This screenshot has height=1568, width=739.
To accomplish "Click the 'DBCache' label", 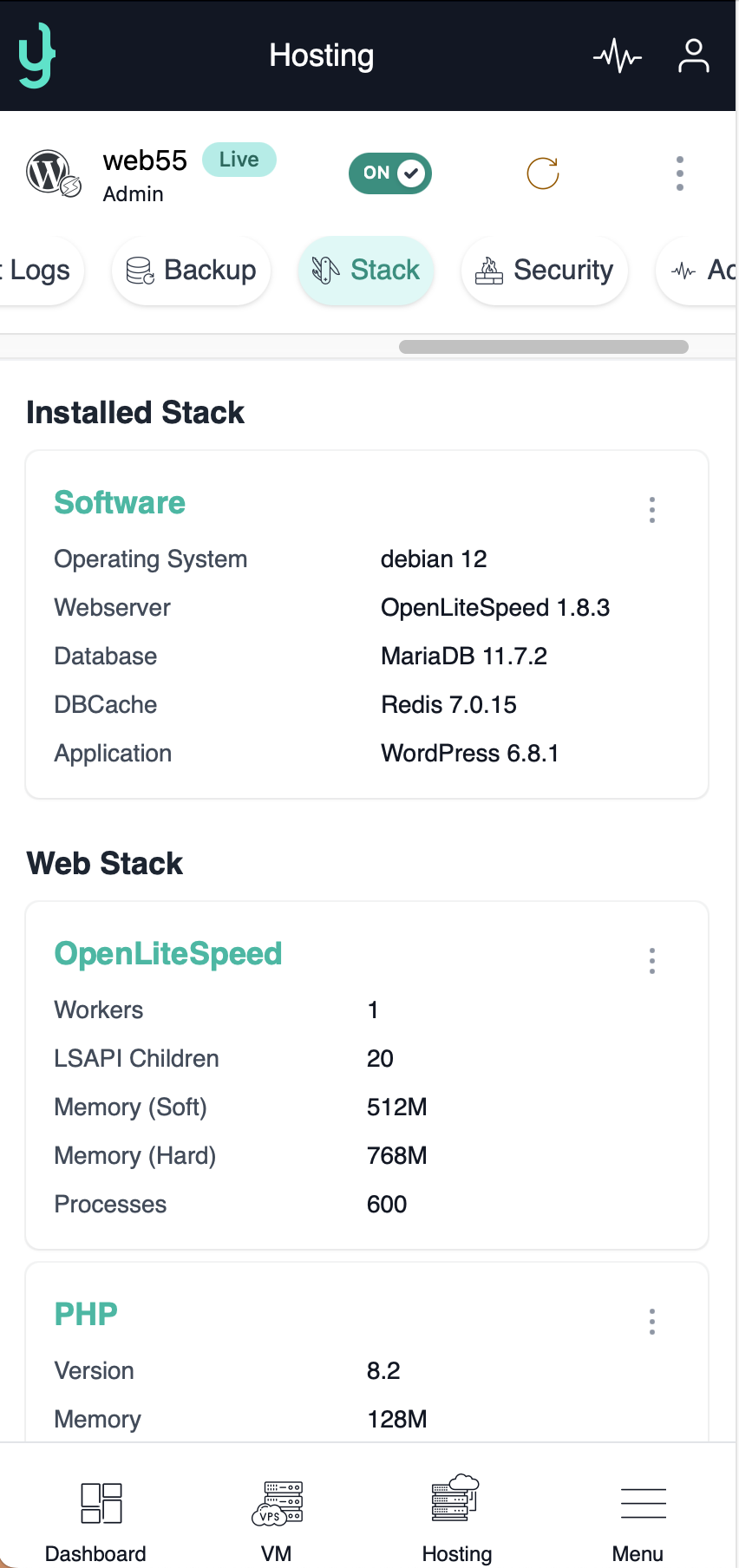I will tap(106, 705).
